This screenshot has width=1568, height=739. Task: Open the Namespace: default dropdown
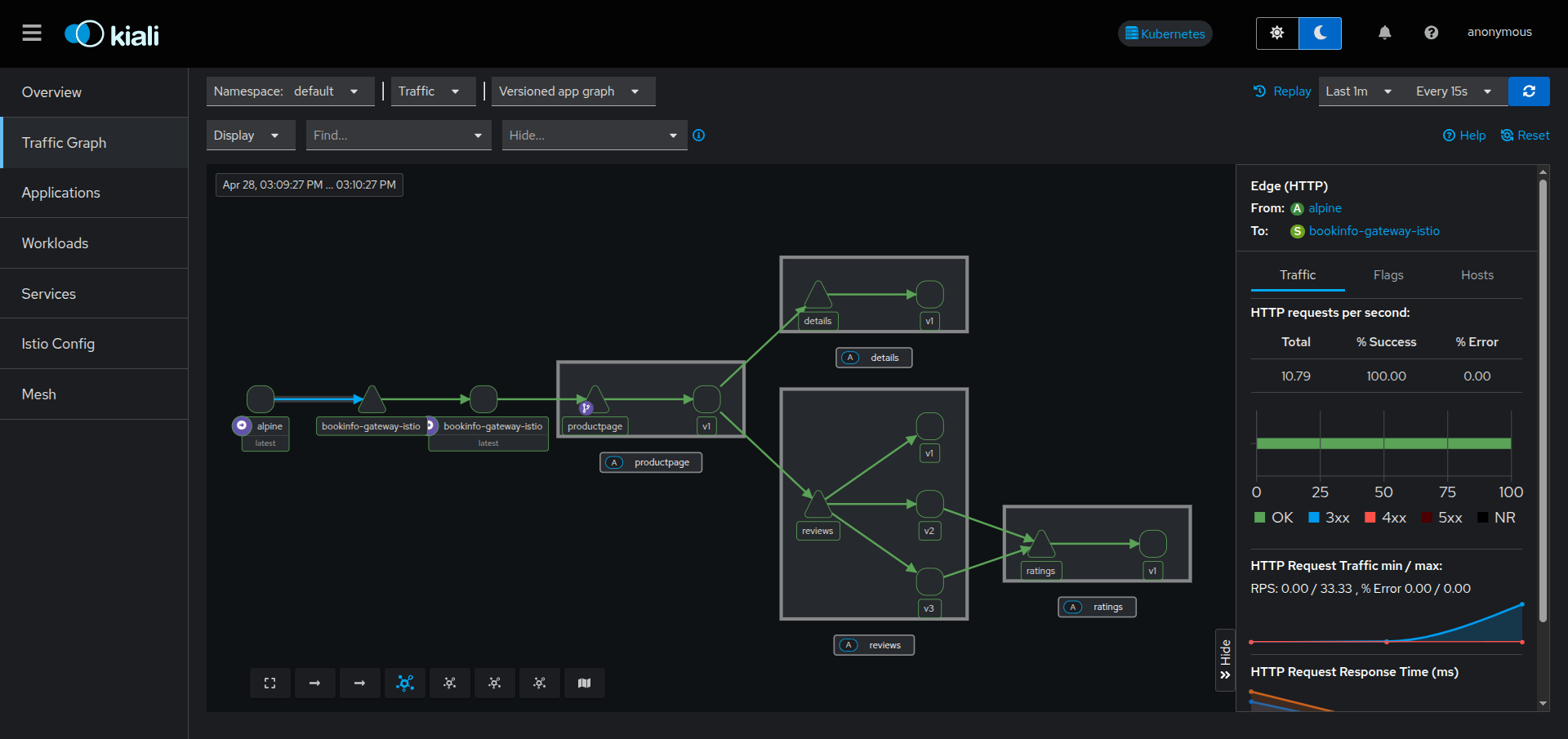tap(289, 91)
